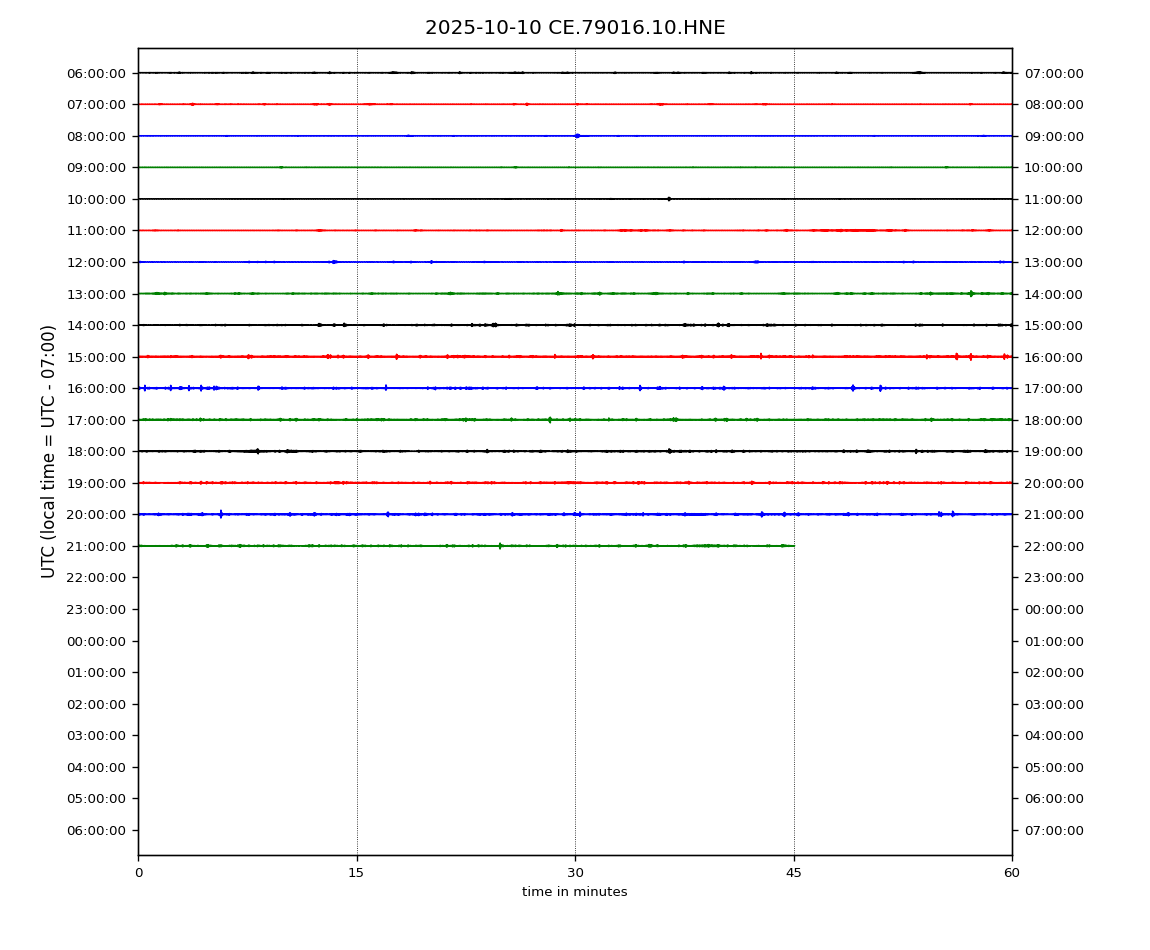1150x950 pixels.
Task: Click the 60 tick label on the x-axis
Action: click(x=1012, y=873)
